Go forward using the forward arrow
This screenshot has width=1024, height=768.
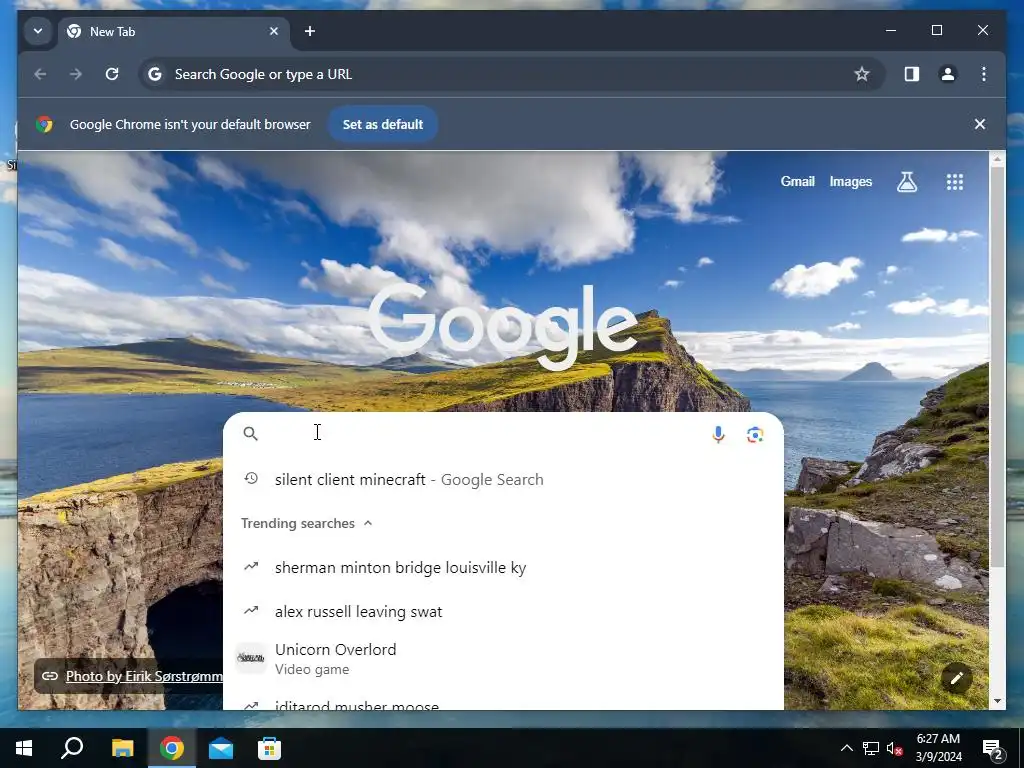point(76,74)
